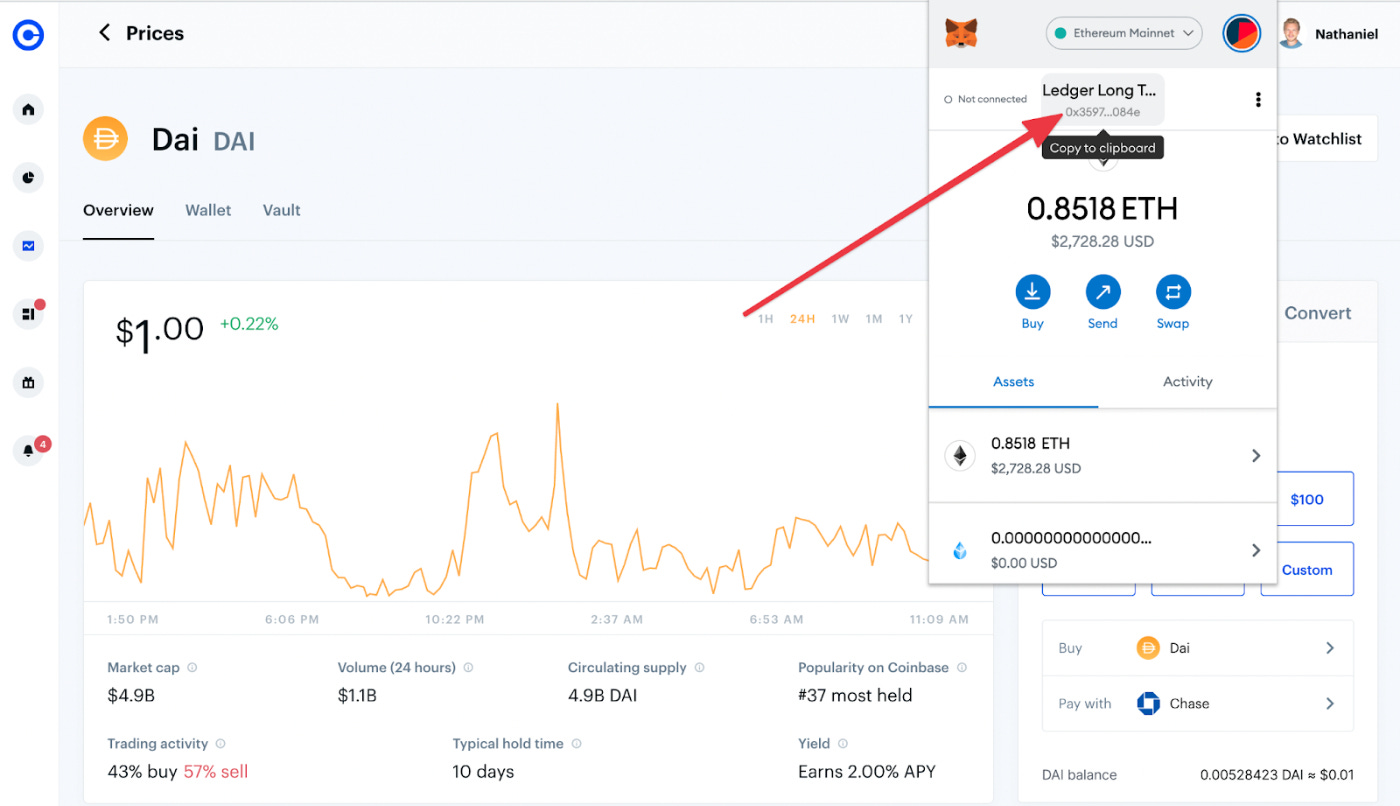Click the info icon next to Market cap
Viewport: 1400px width, 806px height.
tap(192, 667)
